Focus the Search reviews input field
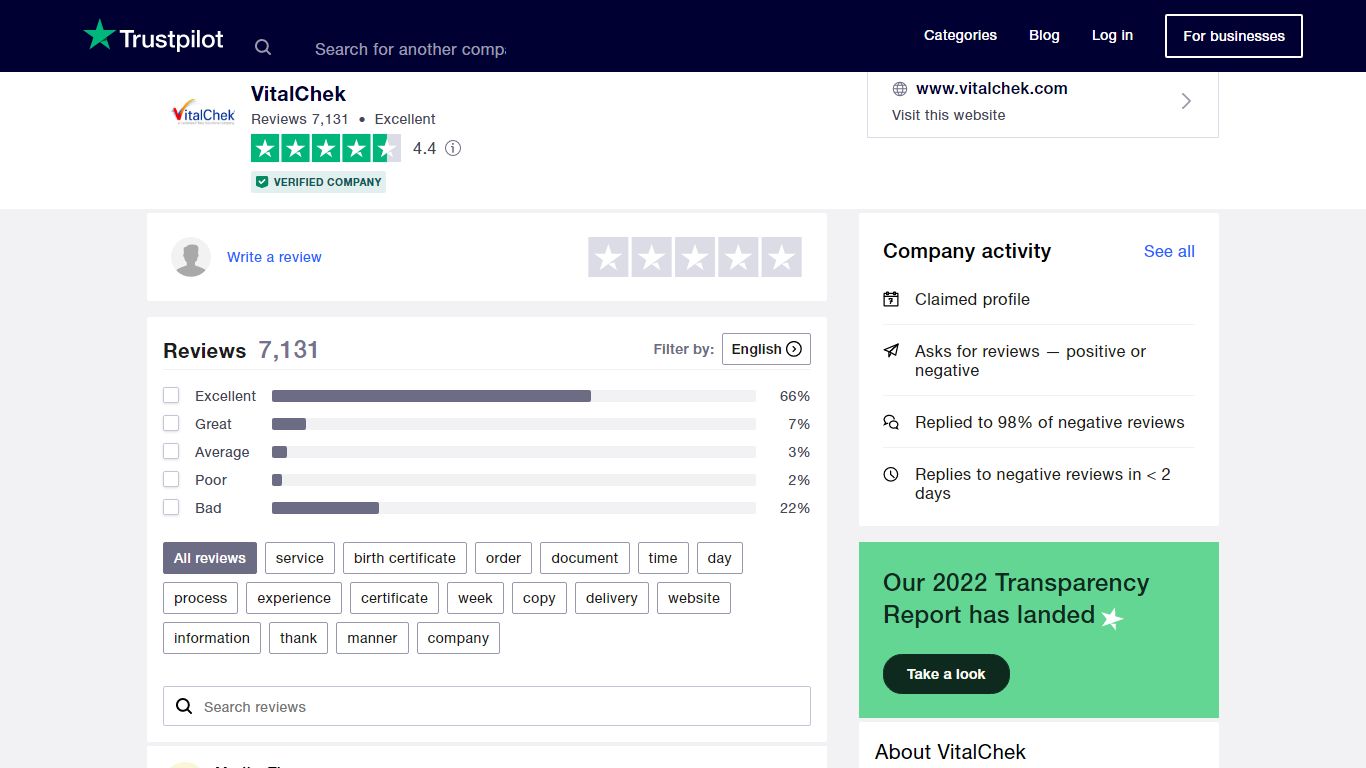 click(x=487, y=706)
